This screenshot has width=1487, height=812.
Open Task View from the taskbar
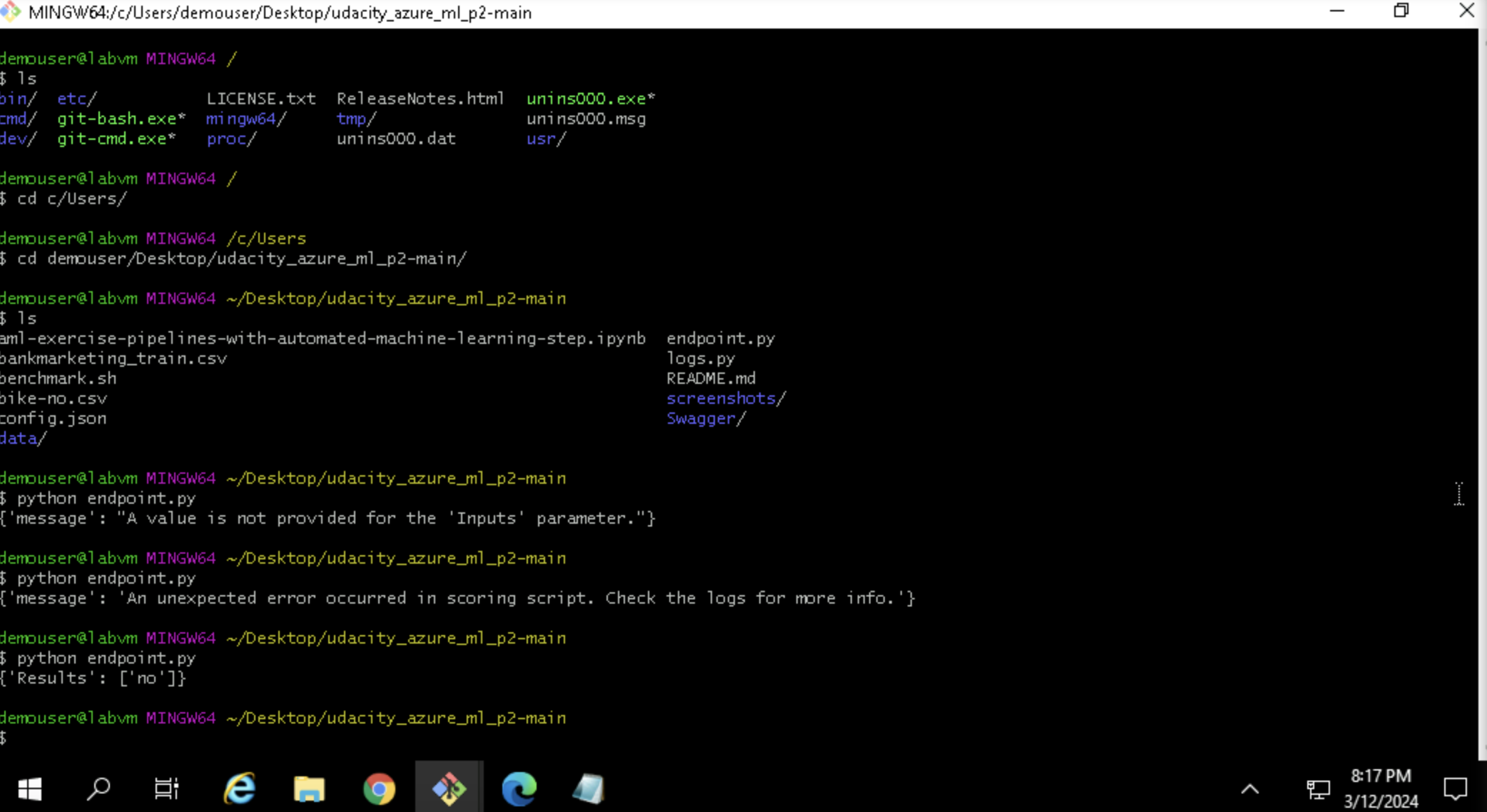(x=167, y=788)
